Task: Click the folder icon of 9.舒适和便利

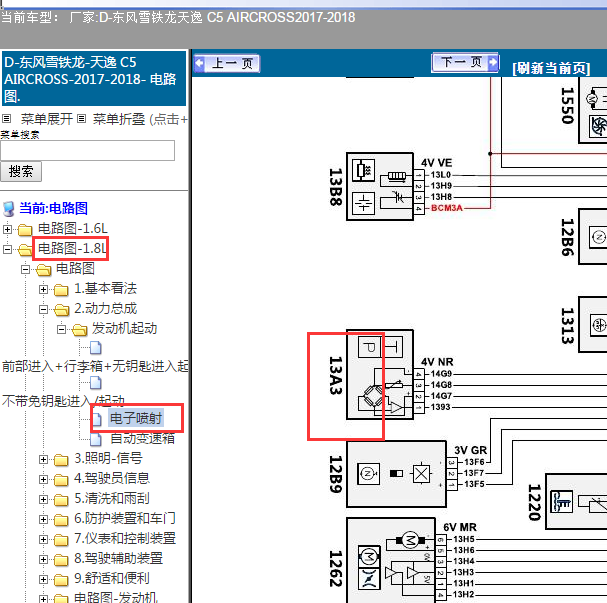Action: [61, 580]
